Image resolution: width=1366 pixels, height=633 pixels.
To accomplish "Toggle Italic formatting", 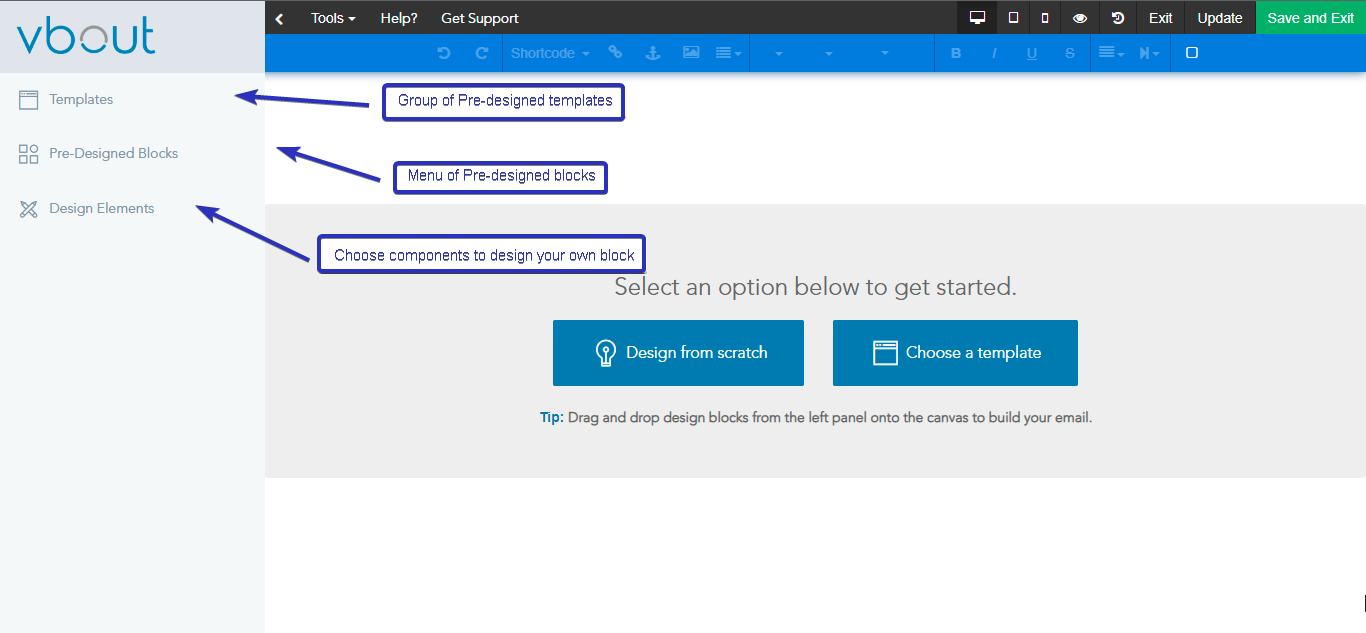I will click(994, 53).
